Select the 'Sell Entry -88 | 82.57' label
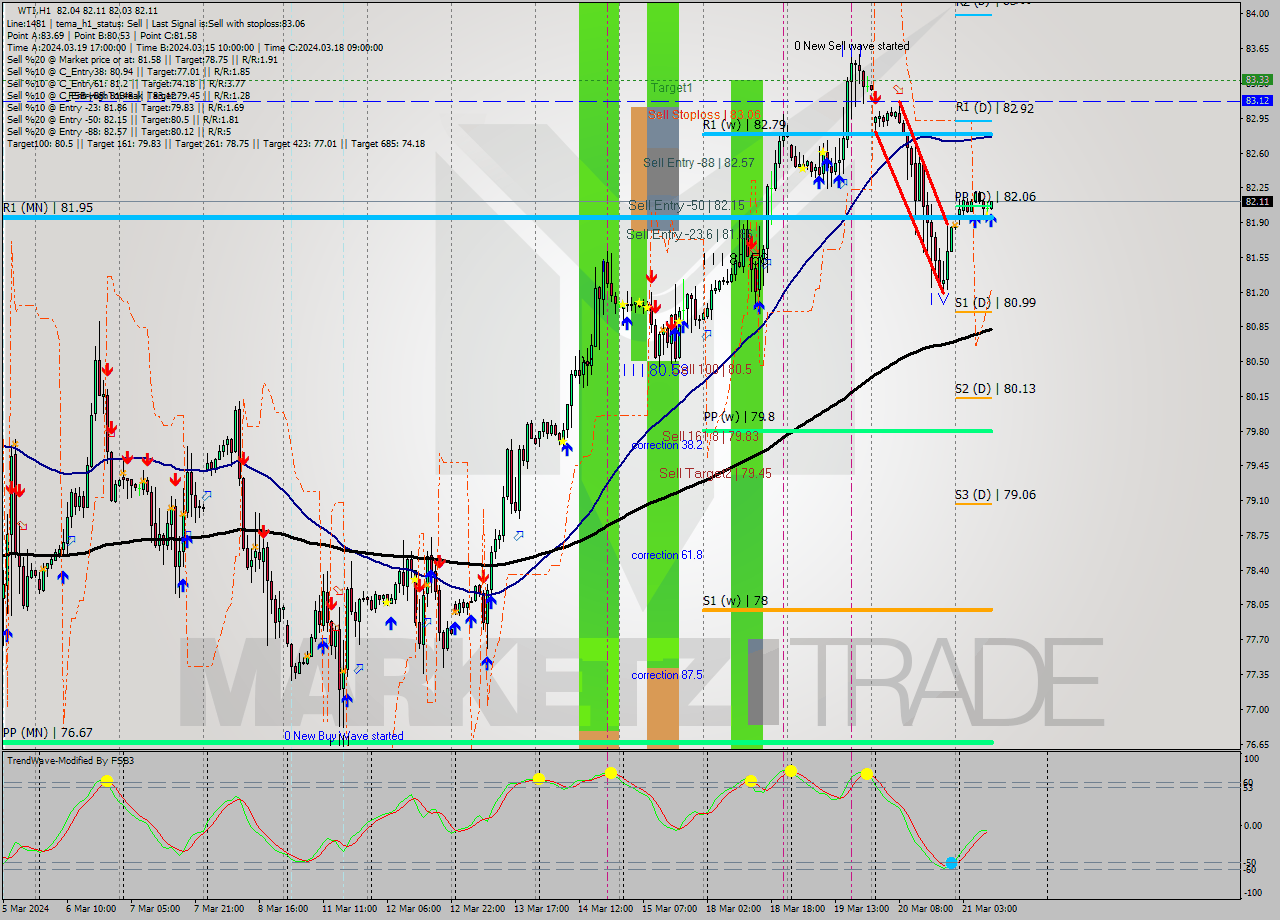 pyautogui.click(x=699, y=162)
